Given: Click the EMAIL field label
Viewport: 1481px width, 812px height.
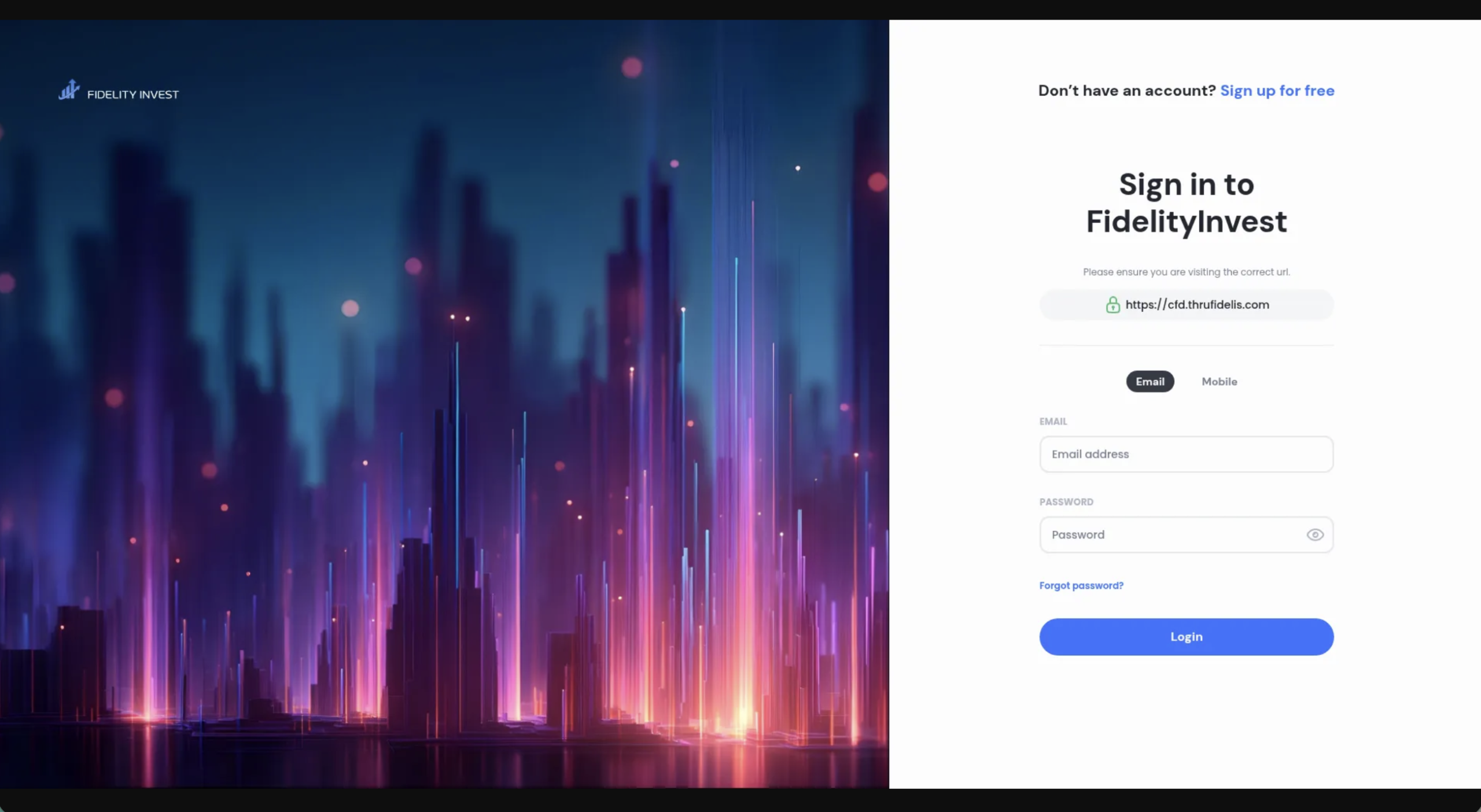Looking at the screenshot, I should click(1053, 422).
